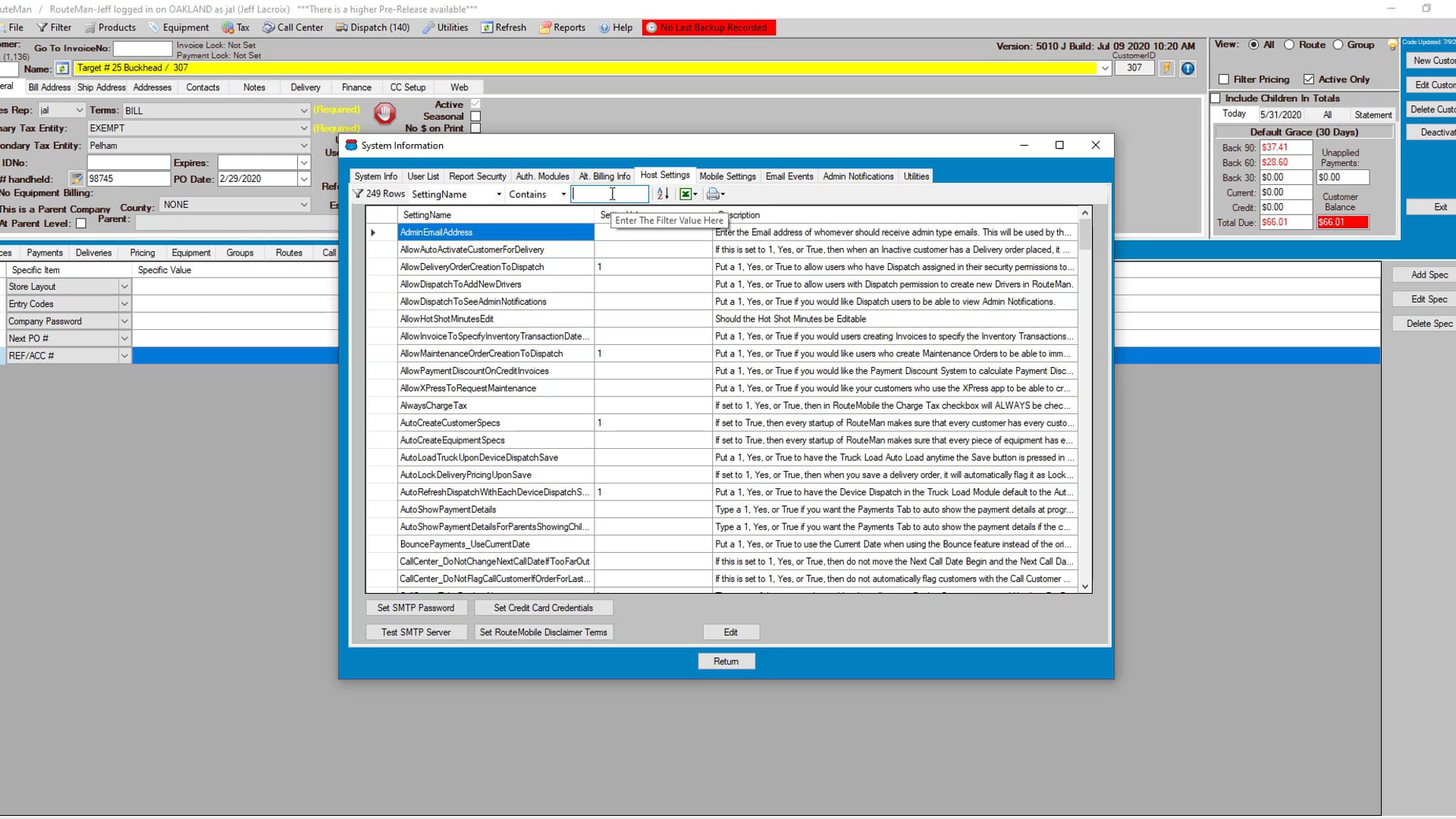Open the Call Center module
The image size is (1456, 819).
click(x=293, y=27)
